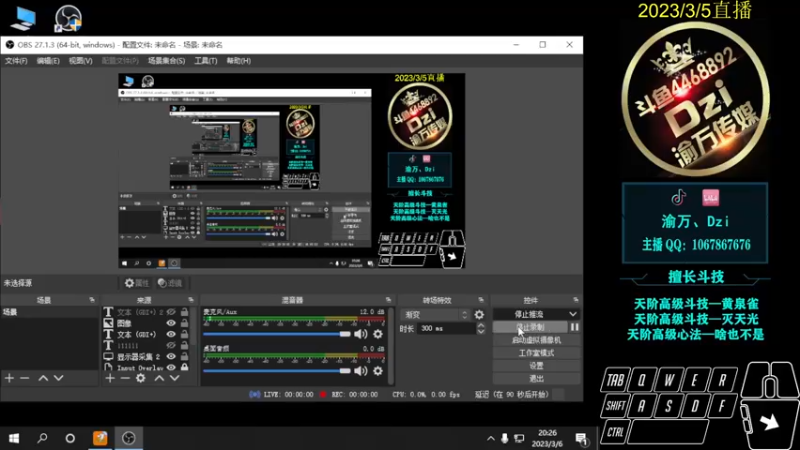Open transition properties gear next to 渐变
The width and height of the screenshot is (800, 450).
479,315
